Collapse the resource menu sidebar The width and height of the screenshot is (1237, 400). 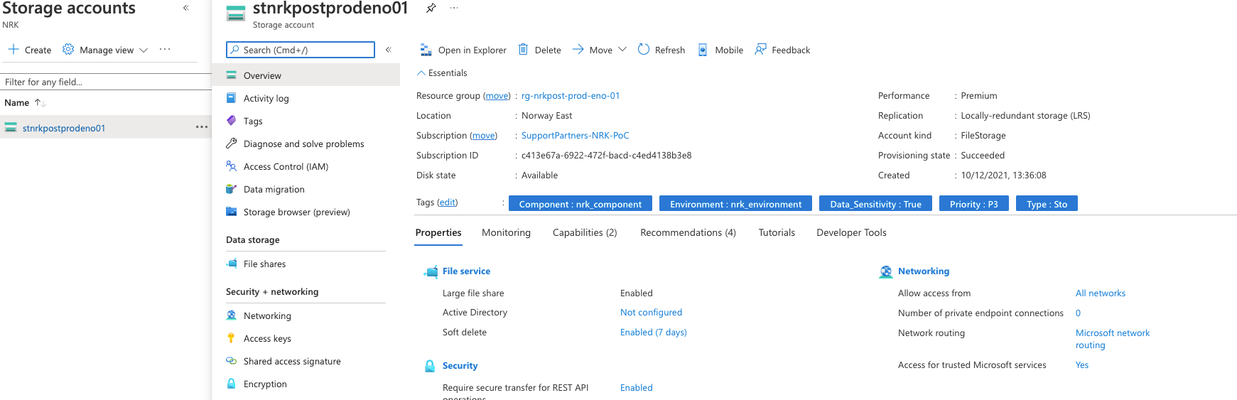point(389,49)
